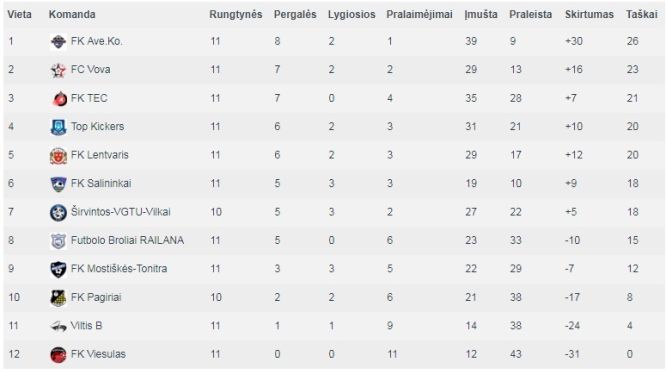Viewport: 666px width, 374px height.
Task: Click the Komanda column header
Action: [x=72, y=14]
